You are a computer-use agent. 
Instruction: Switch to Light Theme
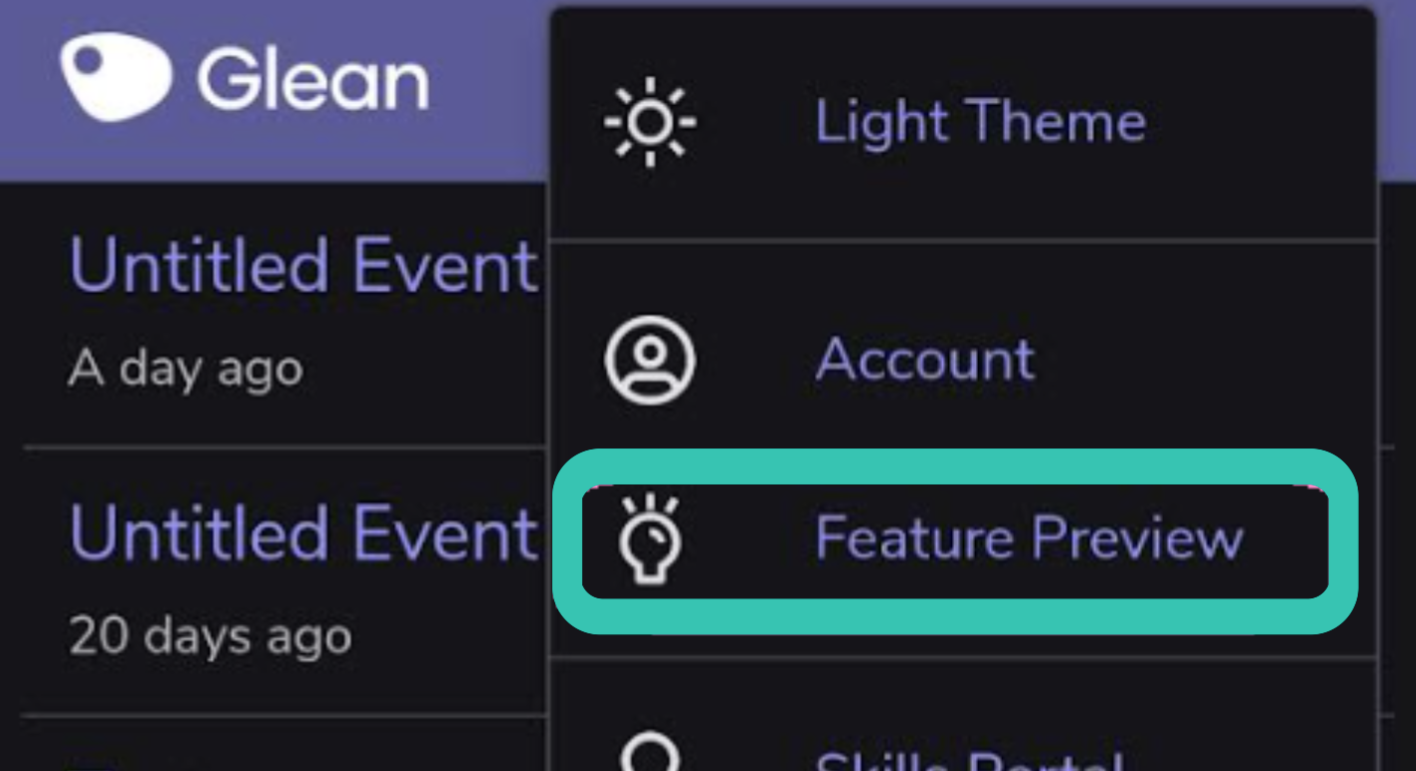click(980, 122)
